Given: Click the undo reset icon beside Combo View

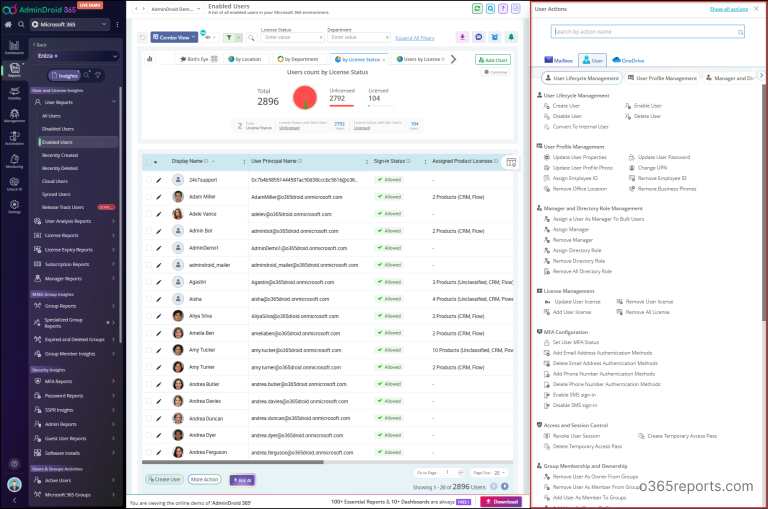Looking at the screenshot, I should pos(143,37).
